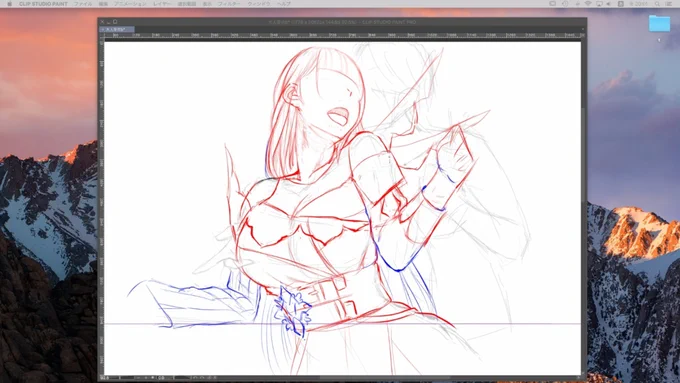
Task: Click the menu bar clock time
Action: (x=639, y=3)
